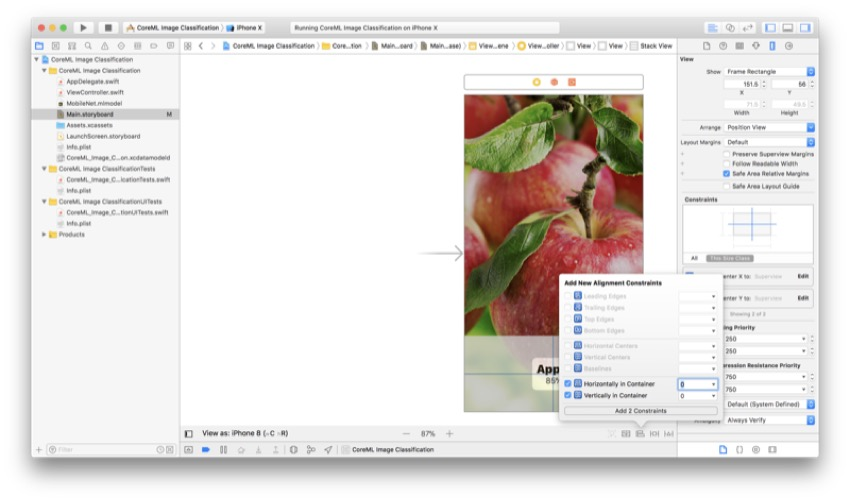Screen dimensions: 850x501
Task: Zoom in on the storyboard canvas
Action: point(449,434)
